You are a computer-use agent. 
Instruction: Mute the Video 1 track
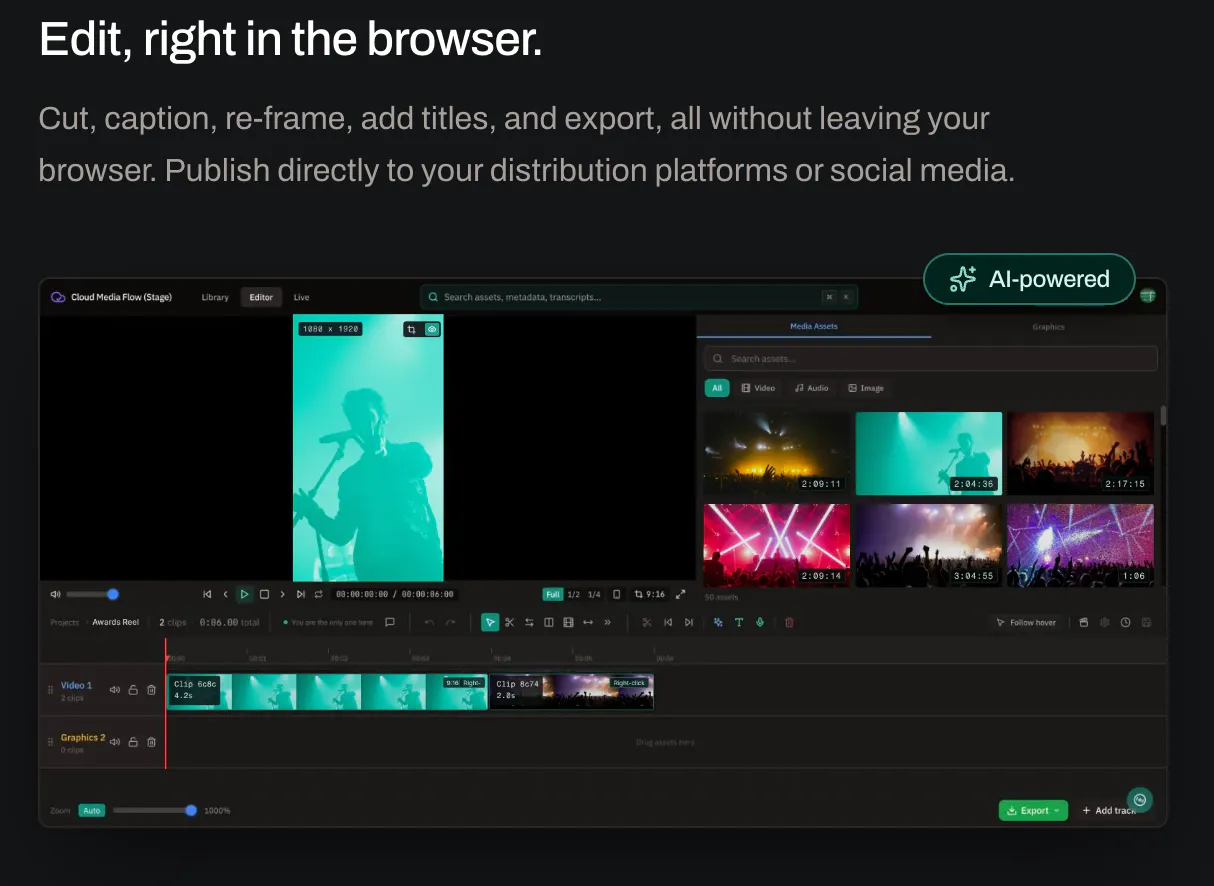115,689
